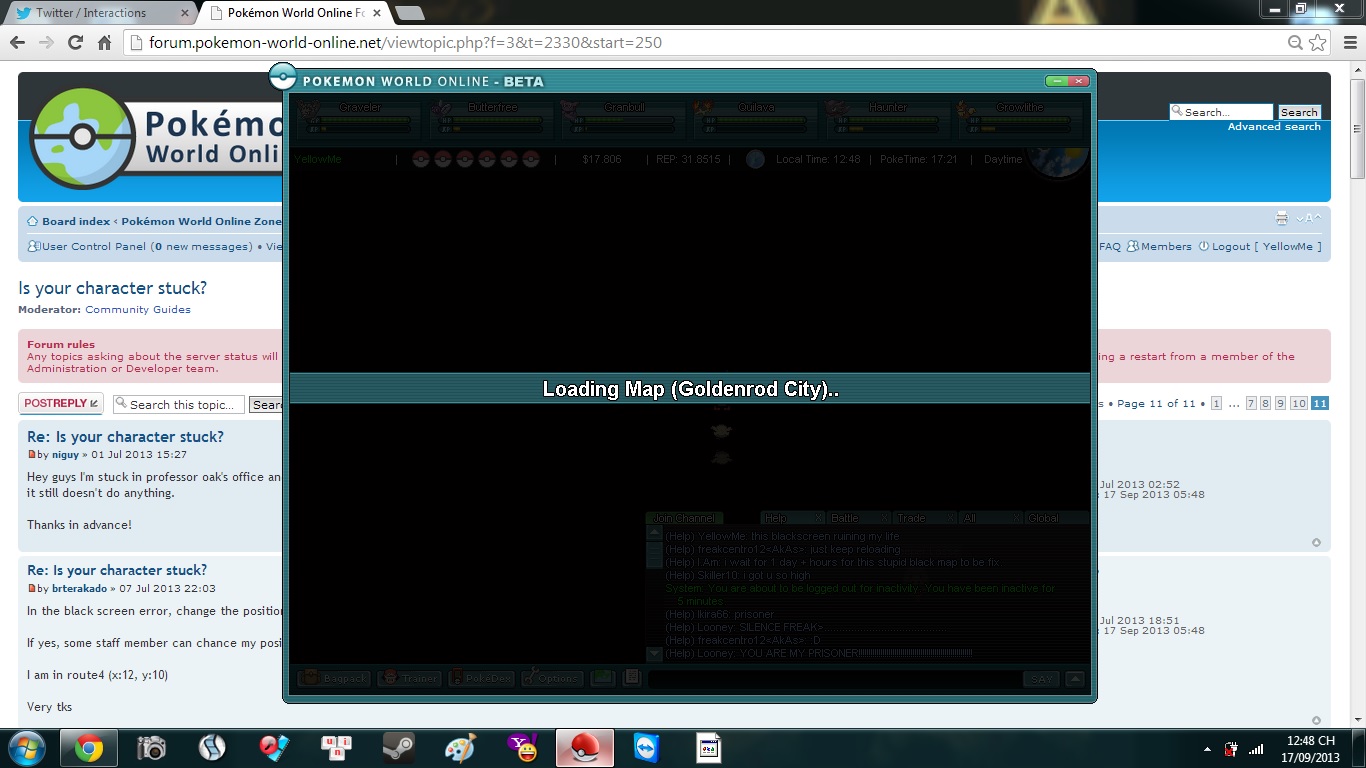1366x768 pixels.
Task: Click the forum top Search box
Action: click(x=1221, y=112)
